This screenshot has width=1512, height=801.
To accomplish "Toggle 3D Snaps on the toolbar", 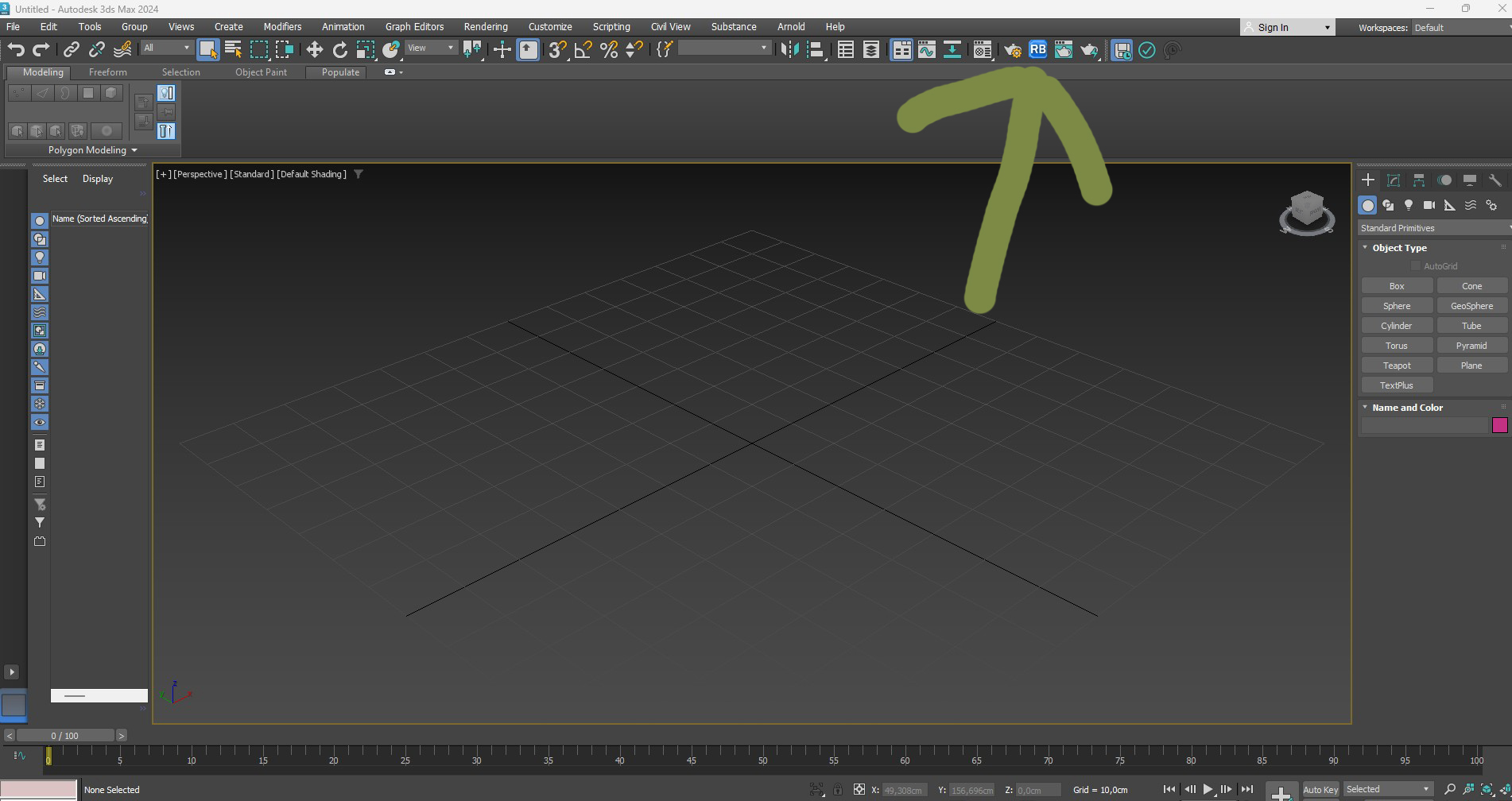I will (557, 50).
